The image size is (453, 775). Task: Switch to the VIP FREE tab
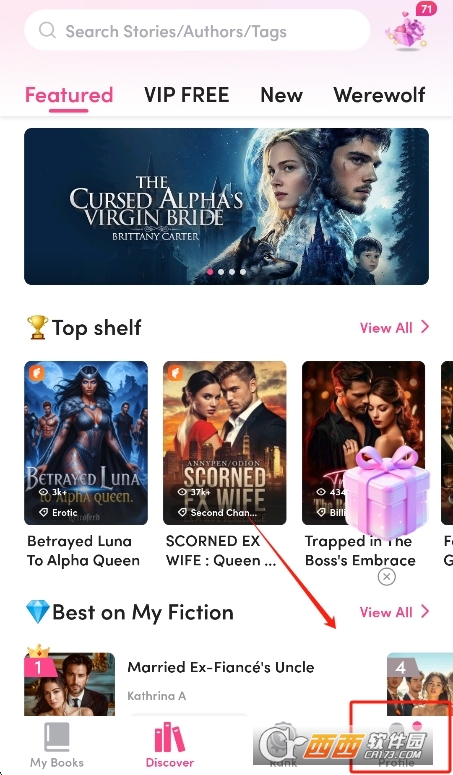(187, 94)
